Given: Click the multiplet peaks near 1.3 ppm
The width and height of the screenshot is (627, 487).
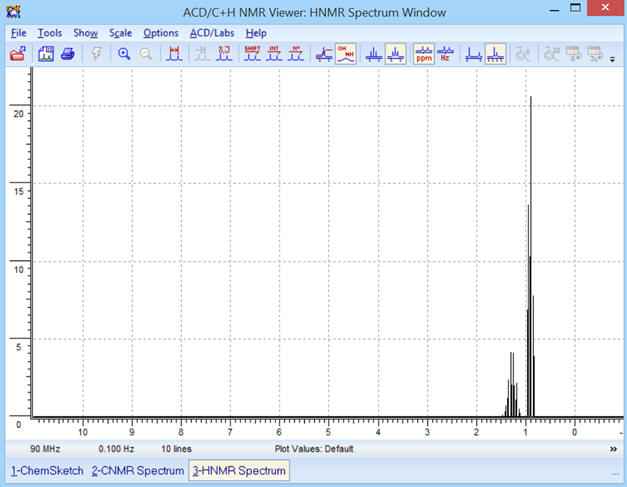Looking at the screenshot, I should click(511, 384).
